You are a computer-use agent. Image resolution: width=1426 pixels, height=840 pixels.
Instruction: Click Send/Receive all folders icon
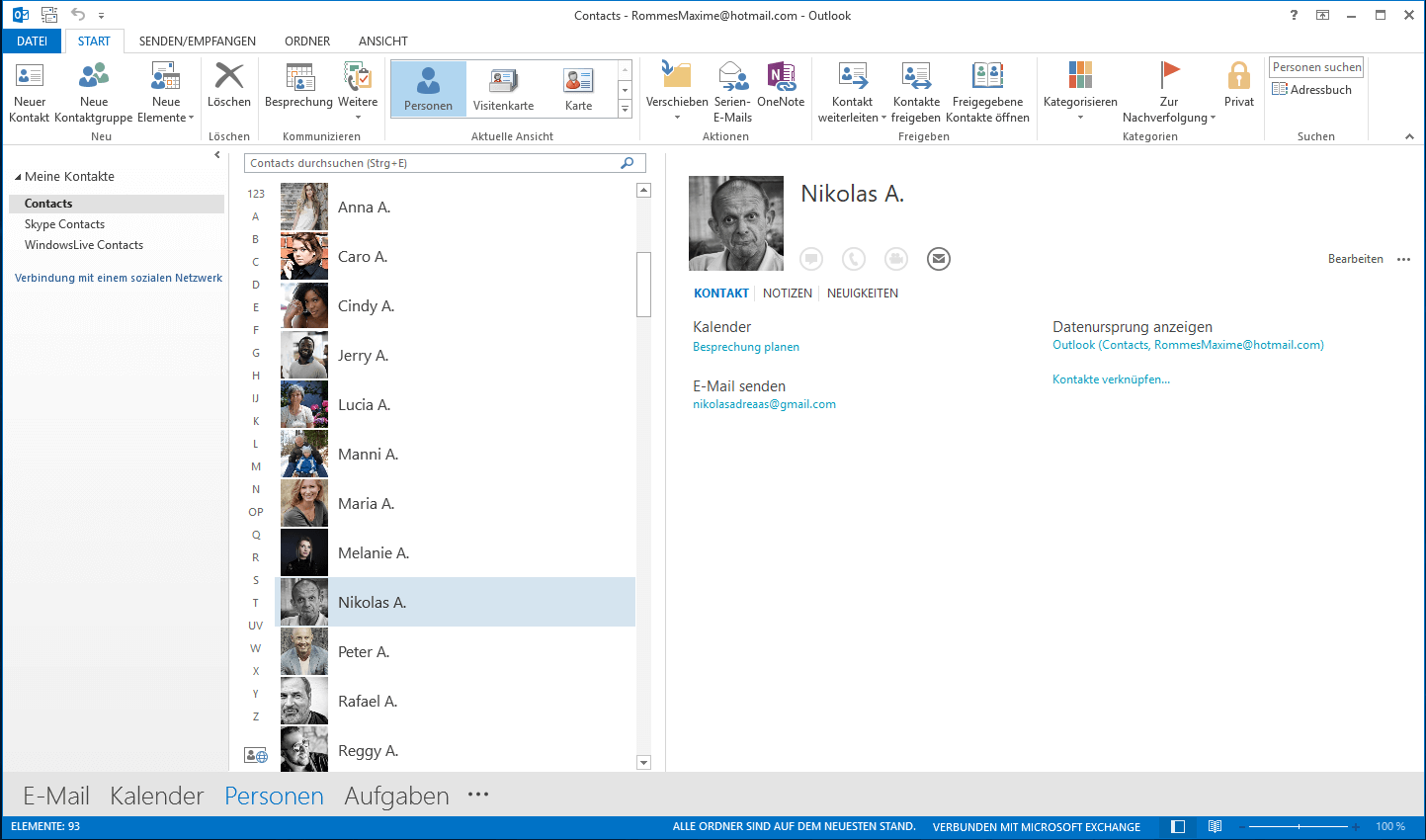(x=49, y=15)
